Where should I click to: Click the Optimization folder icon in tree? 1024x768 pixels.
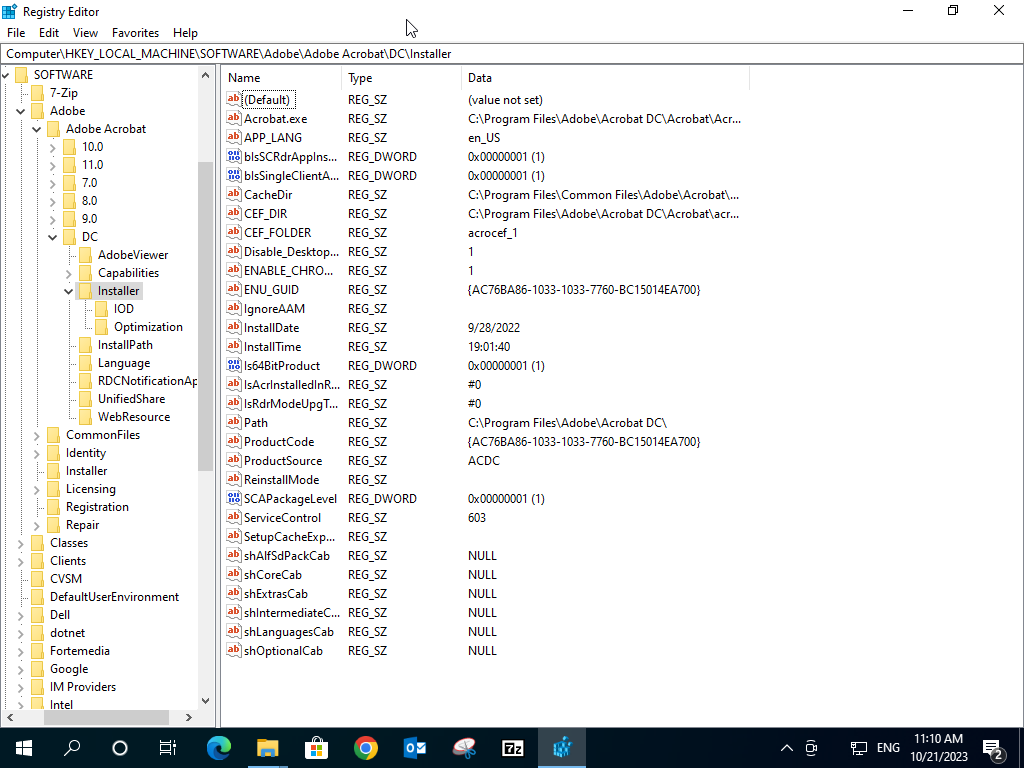click(x=101, y=327)
